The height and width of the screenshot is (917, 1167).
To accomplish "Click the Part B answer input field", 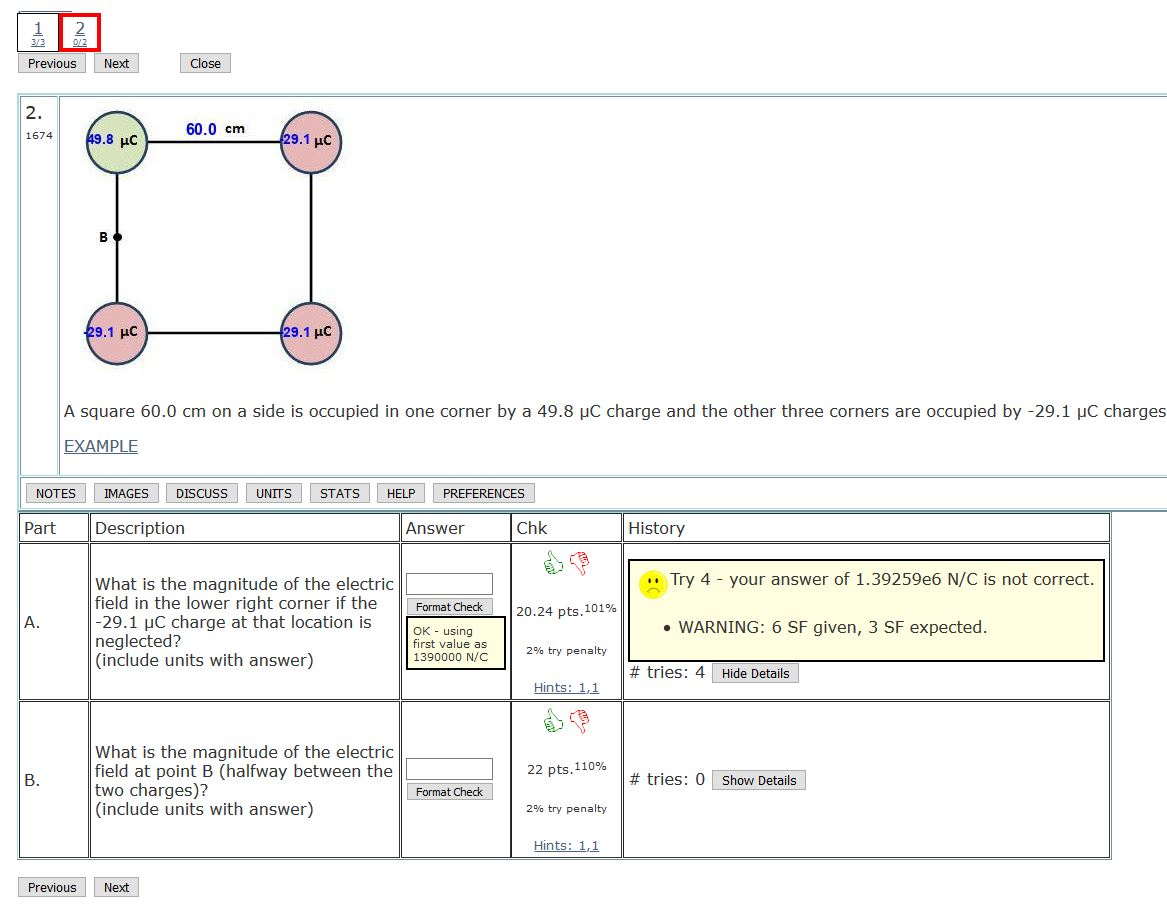I will tap(450, 769).
